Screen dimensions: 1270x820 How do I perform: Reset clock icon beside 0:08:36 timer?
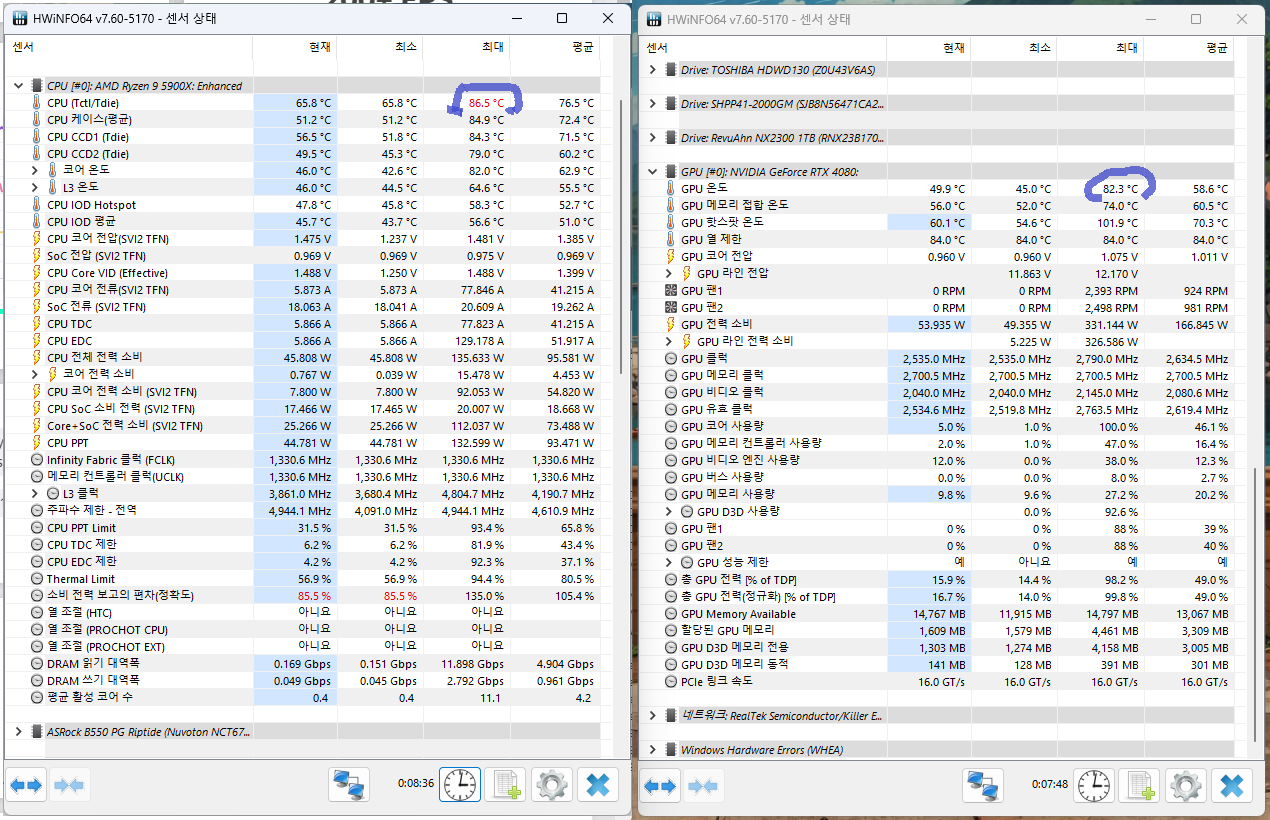click(x=461, y=785)
